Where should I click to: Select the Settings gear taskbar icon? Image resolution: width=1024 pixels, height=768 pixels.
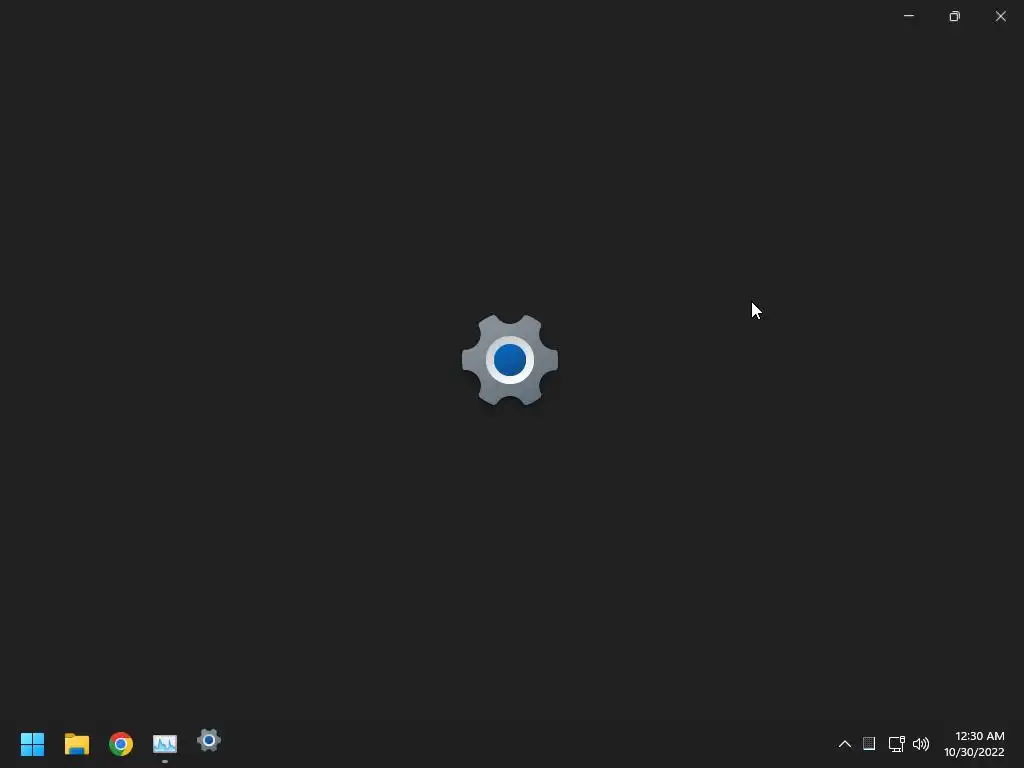209,741
